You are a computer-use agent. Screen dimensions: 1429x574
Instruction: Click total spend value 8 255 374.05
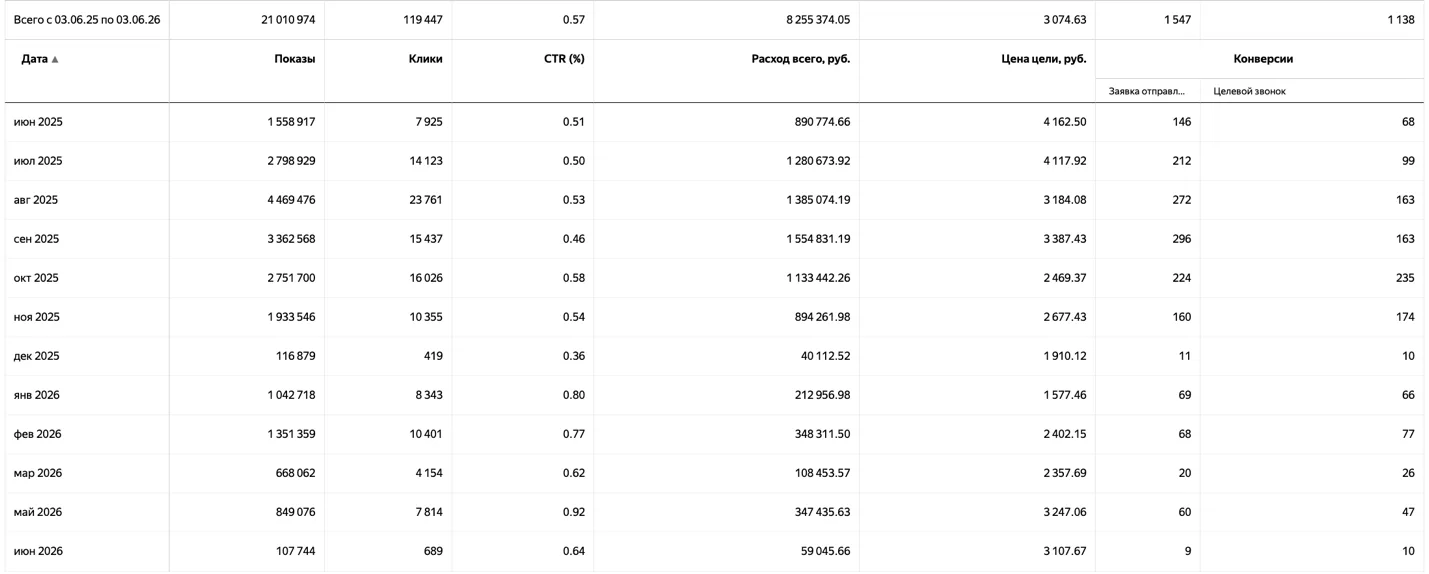coord(818,19)
